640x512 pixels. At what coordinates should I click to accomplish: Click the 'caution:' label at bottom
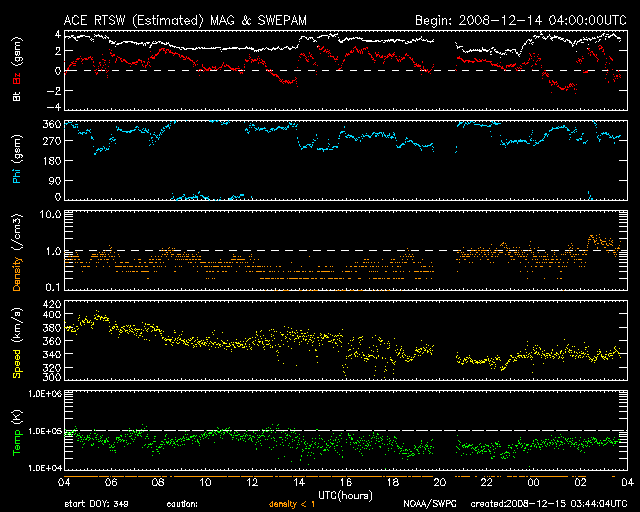[x=182, y=504]
